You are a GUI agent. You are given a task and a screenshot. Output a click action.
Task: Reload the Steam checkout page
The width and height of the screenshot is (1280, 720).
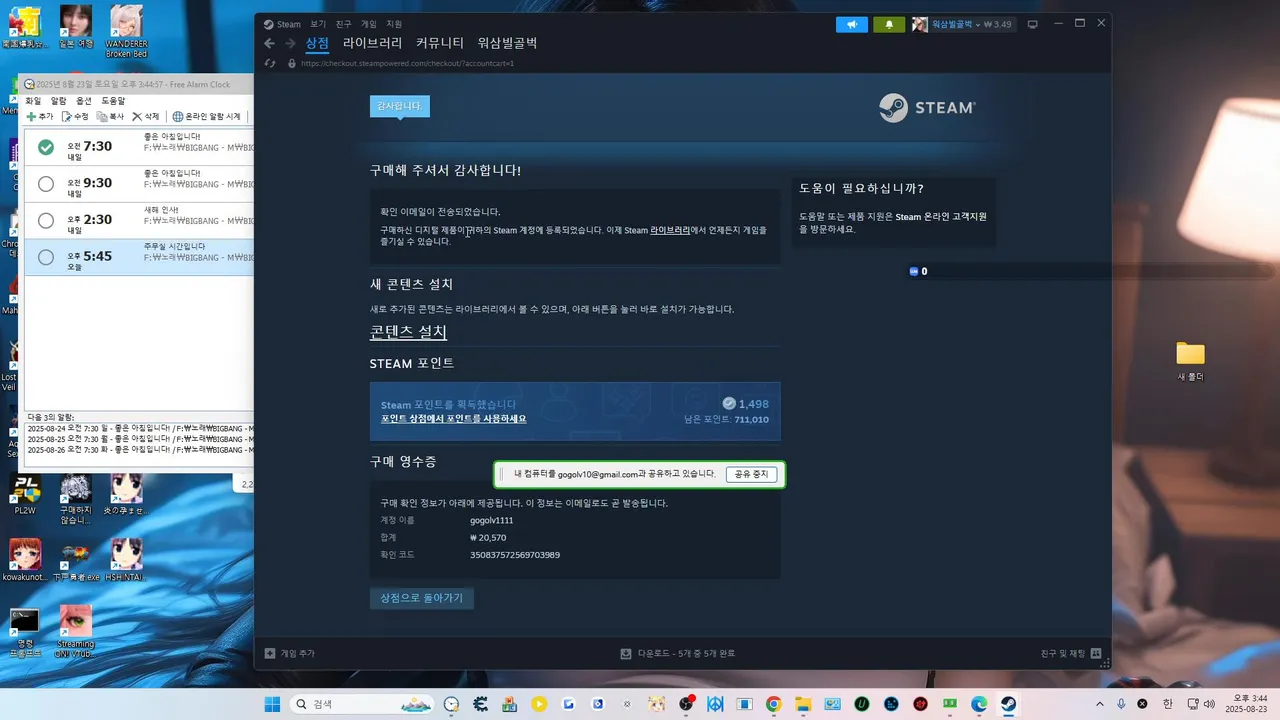[270, 63]
